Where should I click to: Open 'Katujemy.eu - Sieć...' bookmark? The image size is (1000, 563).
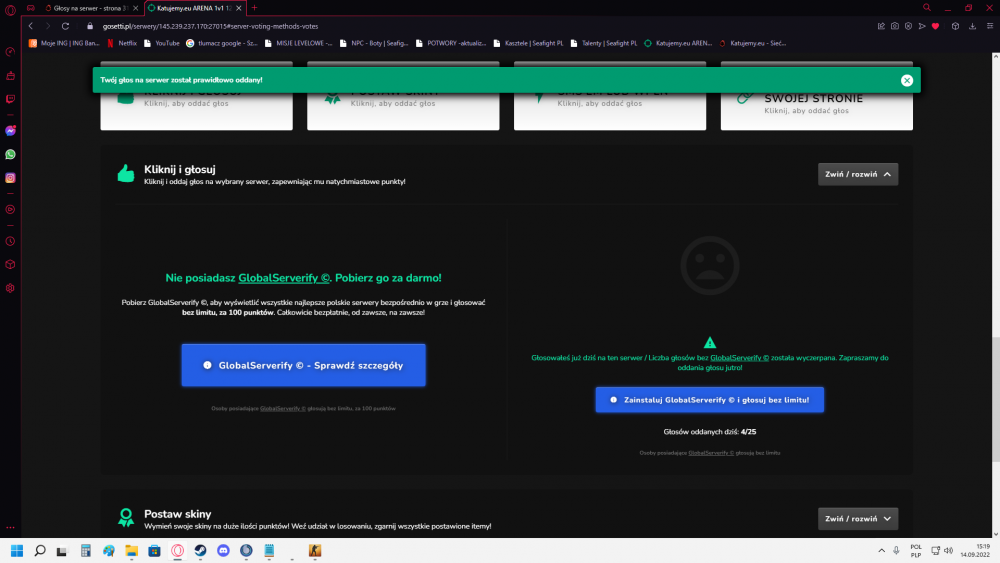pos(753,43)
